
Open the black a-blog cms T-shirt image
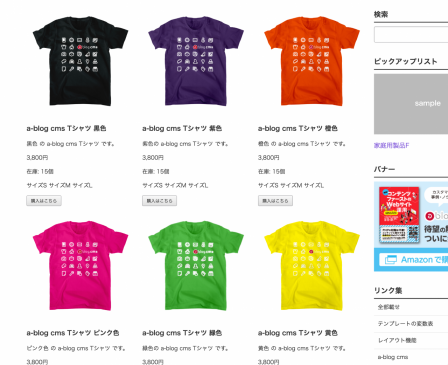[x=80, y=61]
